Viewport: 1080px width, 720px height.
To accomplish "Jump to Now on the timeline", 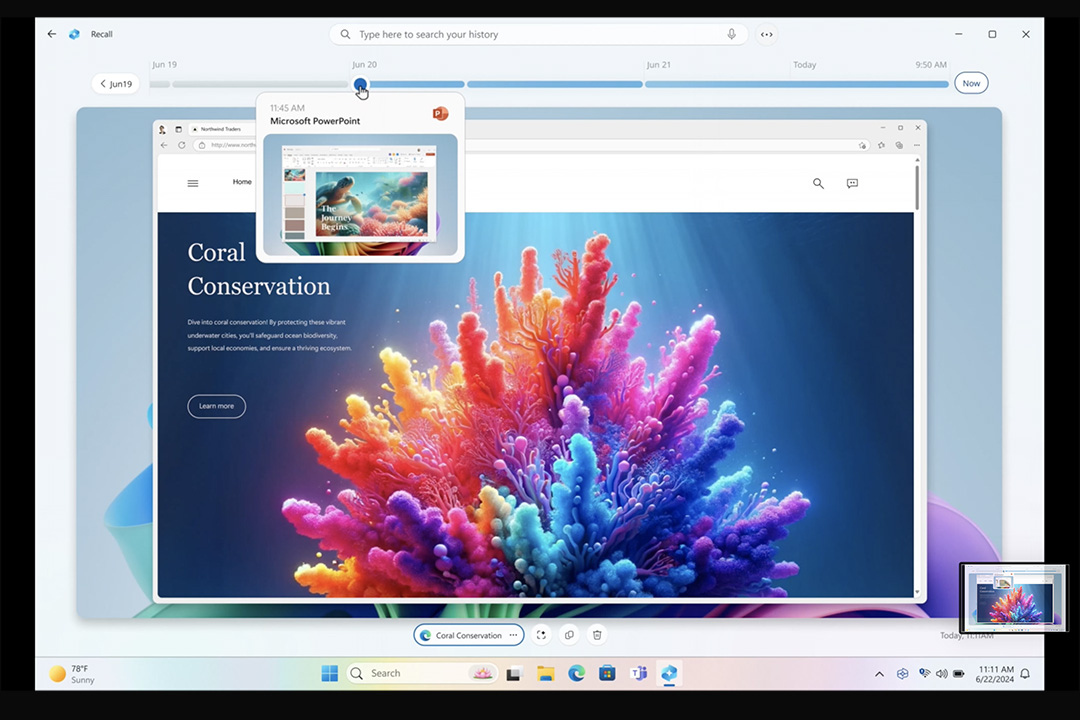I will click(970, 84).
